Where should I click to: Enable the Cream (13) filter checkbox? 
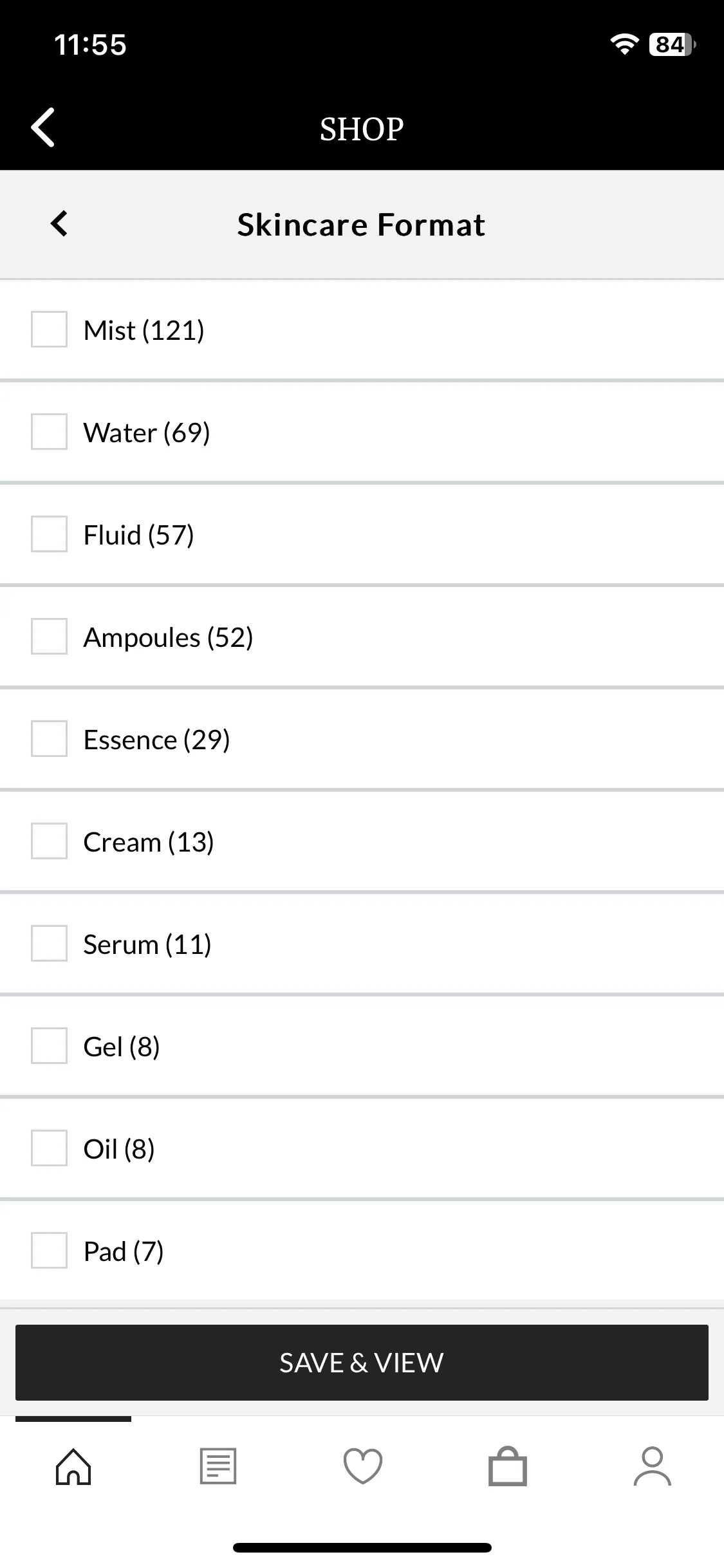[x=50, y=841]
